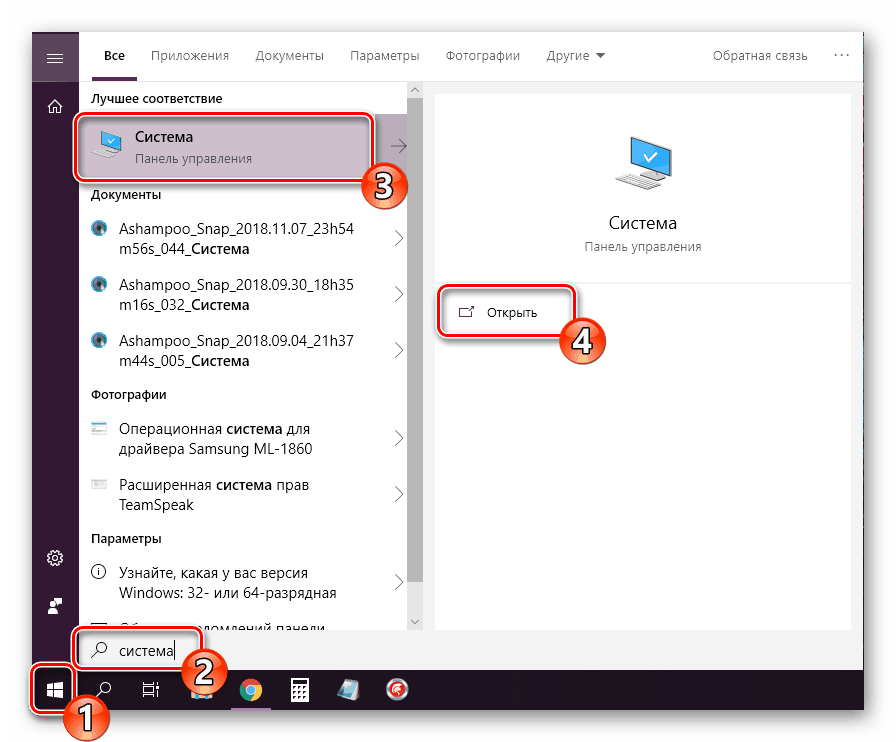Click the Windows Start button
The width and height of the screenshot is (896, 742).
54,690
